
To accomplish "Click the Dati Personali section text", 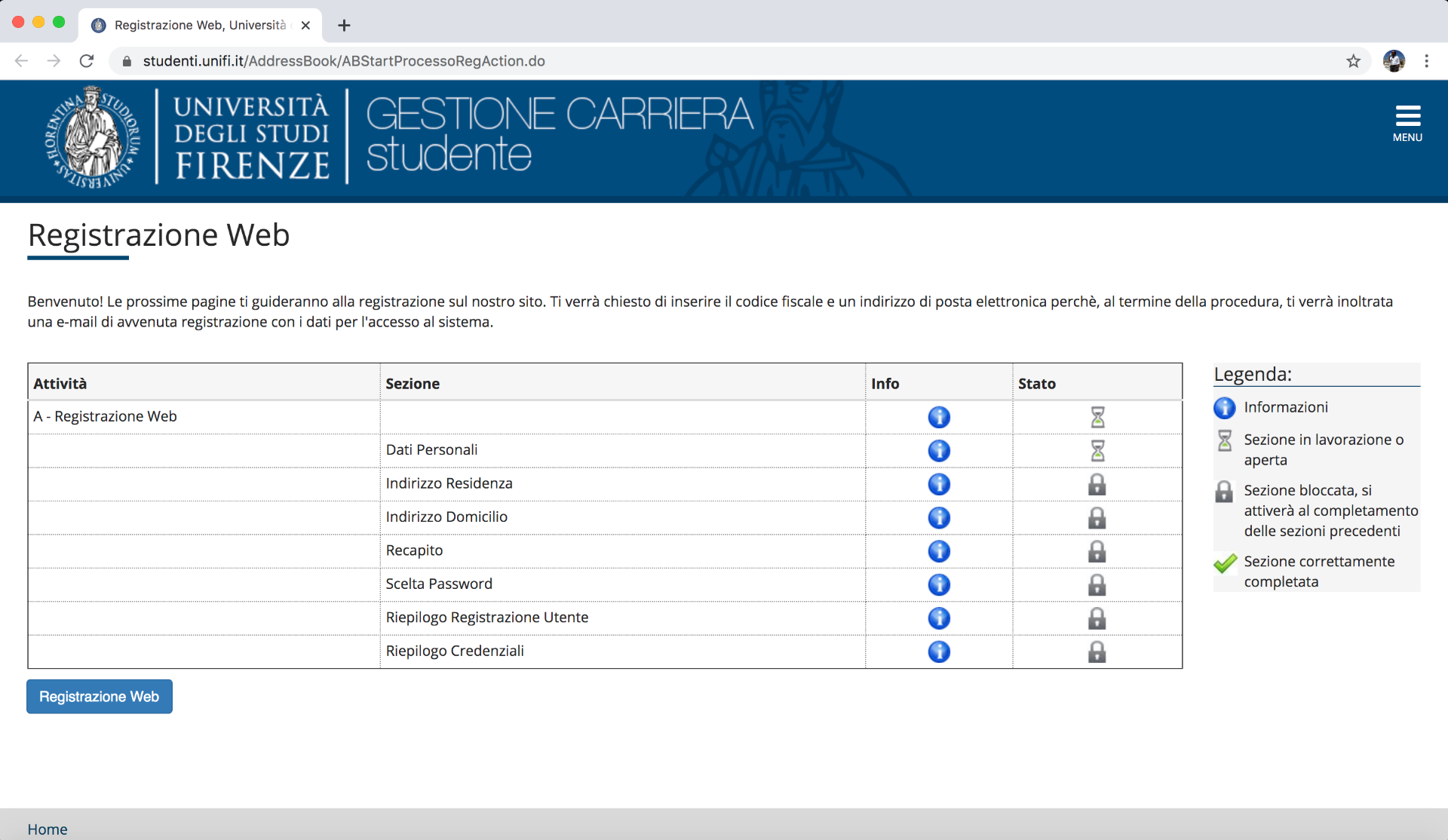I will [x=431, y=450].
